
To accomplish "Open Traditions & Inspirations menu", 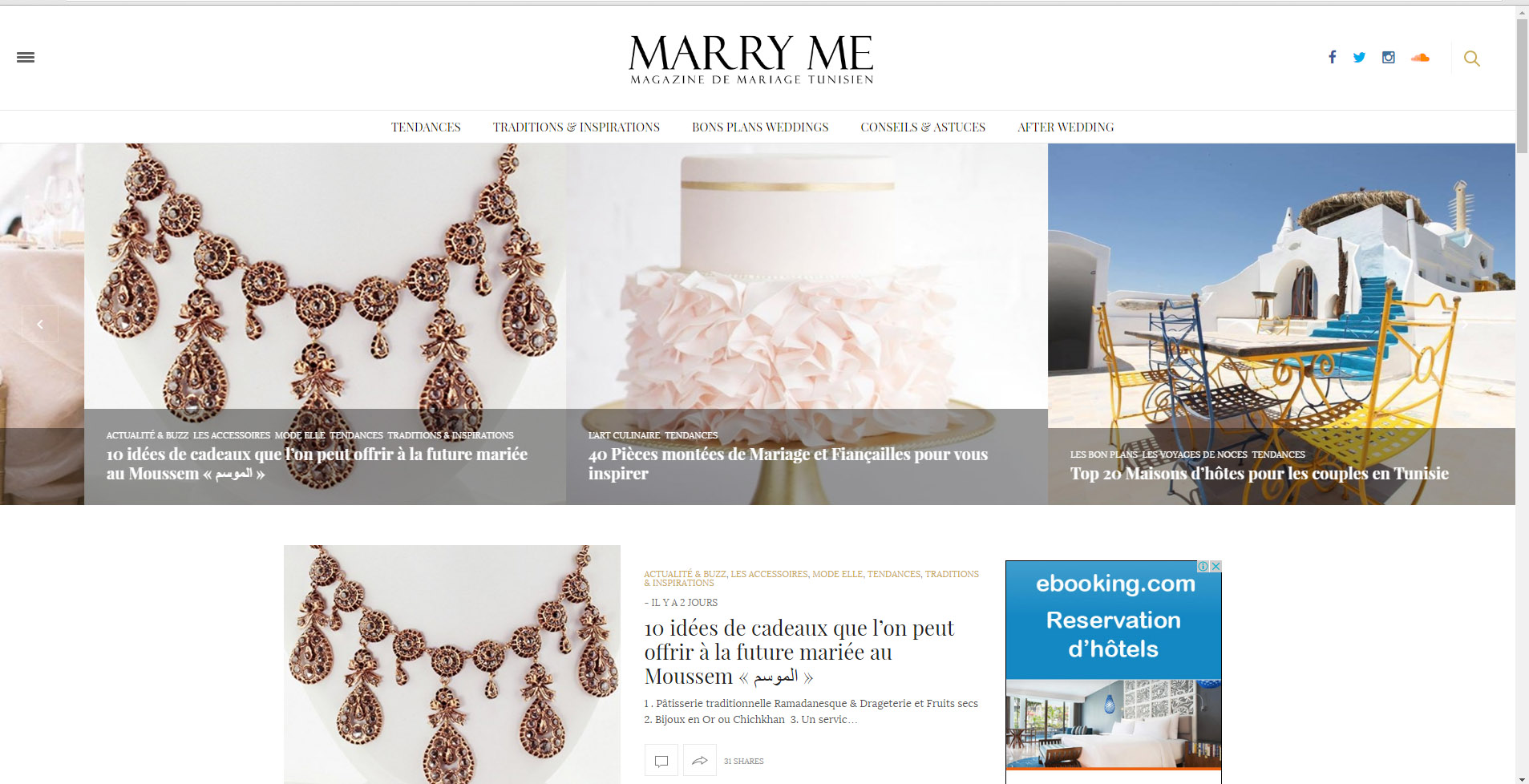I will (x=576, y=127).
